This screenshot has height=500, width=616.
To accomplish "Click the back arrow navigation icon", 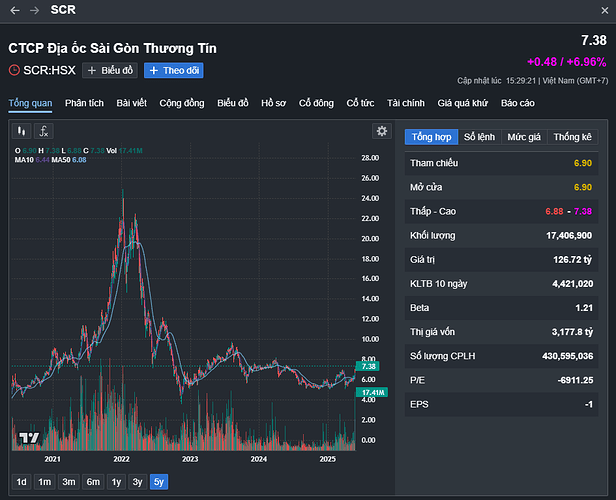I will (14, 10).
